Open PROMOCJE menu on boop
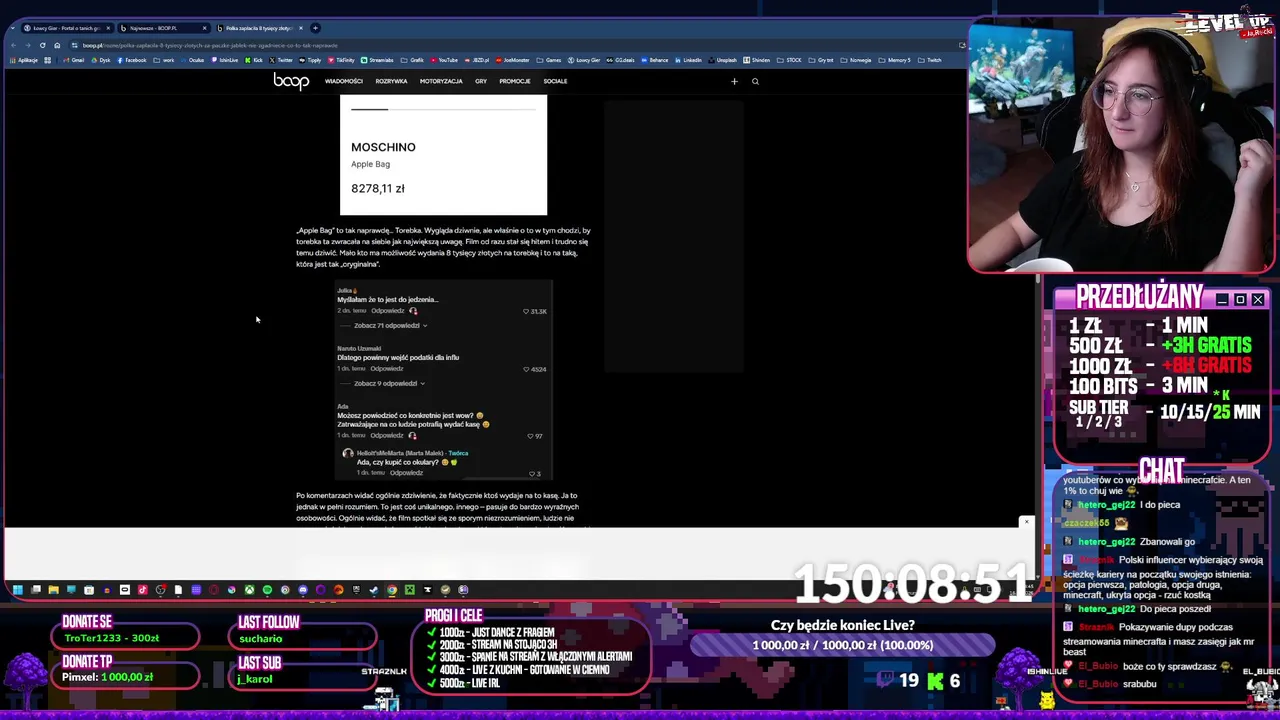This screenshot has width=1280, height=720. [x=515, y=81]
